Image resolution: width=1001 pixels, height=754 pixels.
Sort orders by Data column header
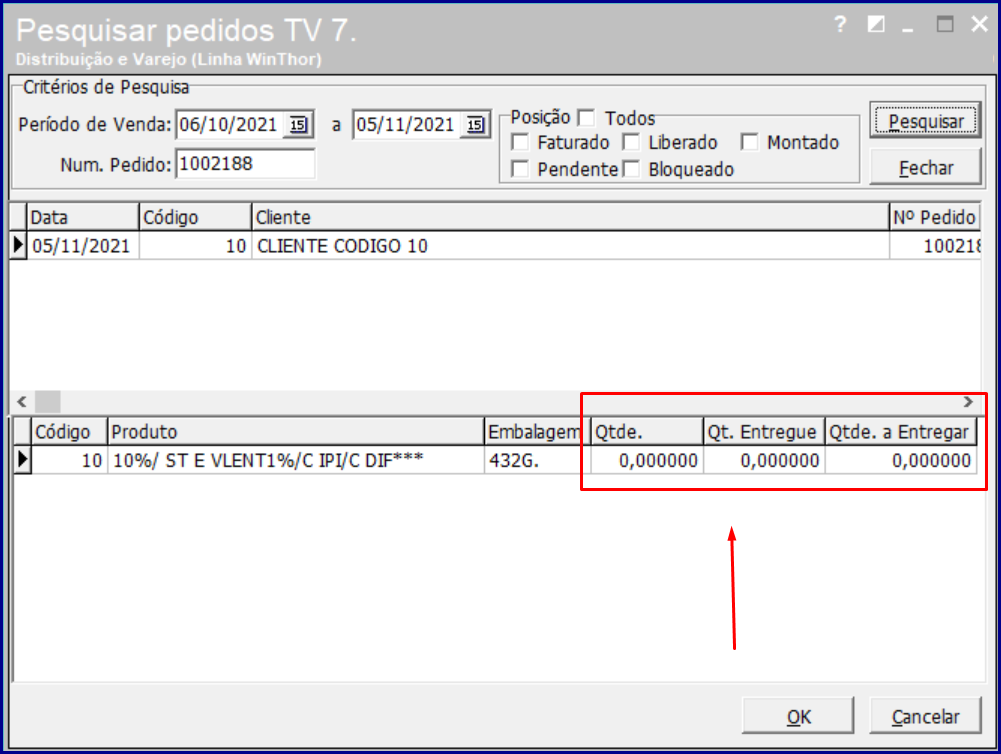tap(82, 217)
